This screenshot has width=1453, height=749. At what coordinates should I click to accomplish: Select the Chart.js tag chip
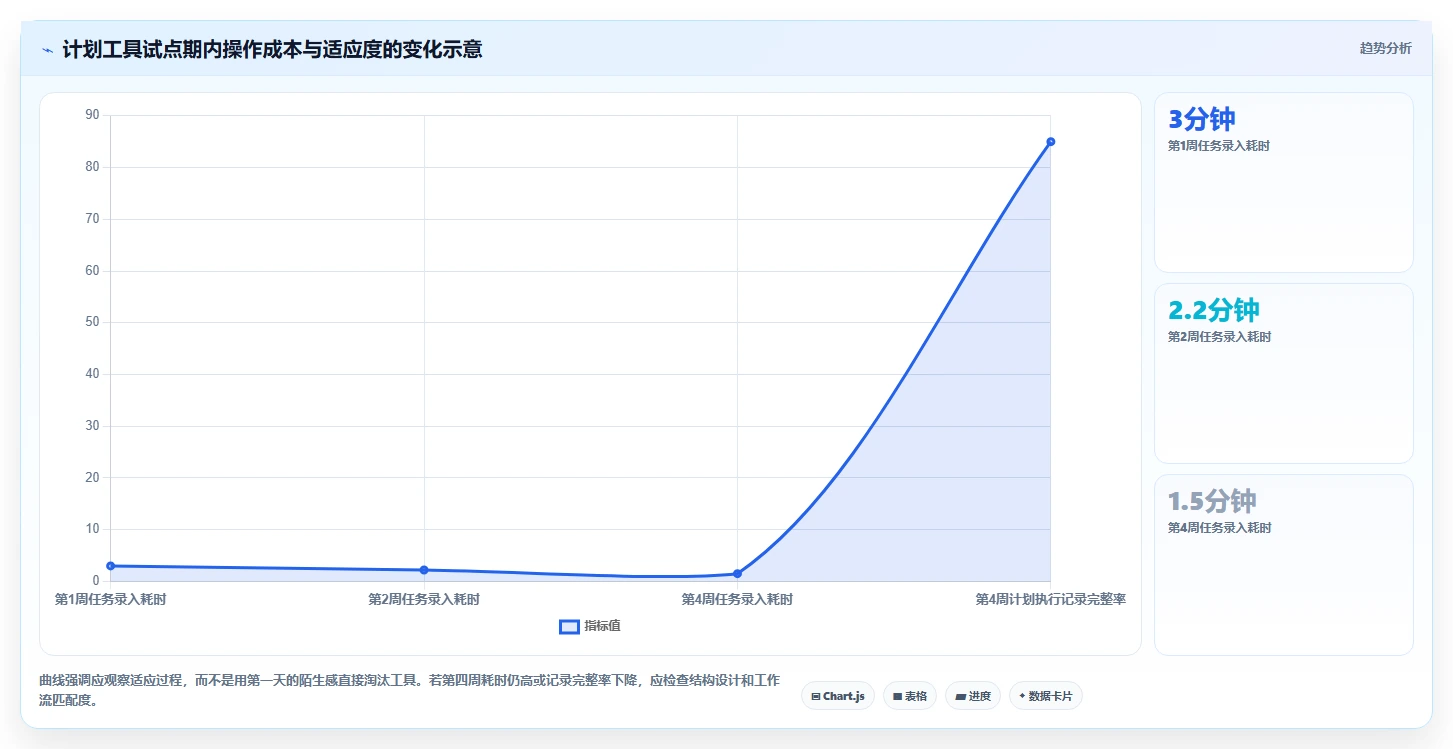click(x=839, y=696)
